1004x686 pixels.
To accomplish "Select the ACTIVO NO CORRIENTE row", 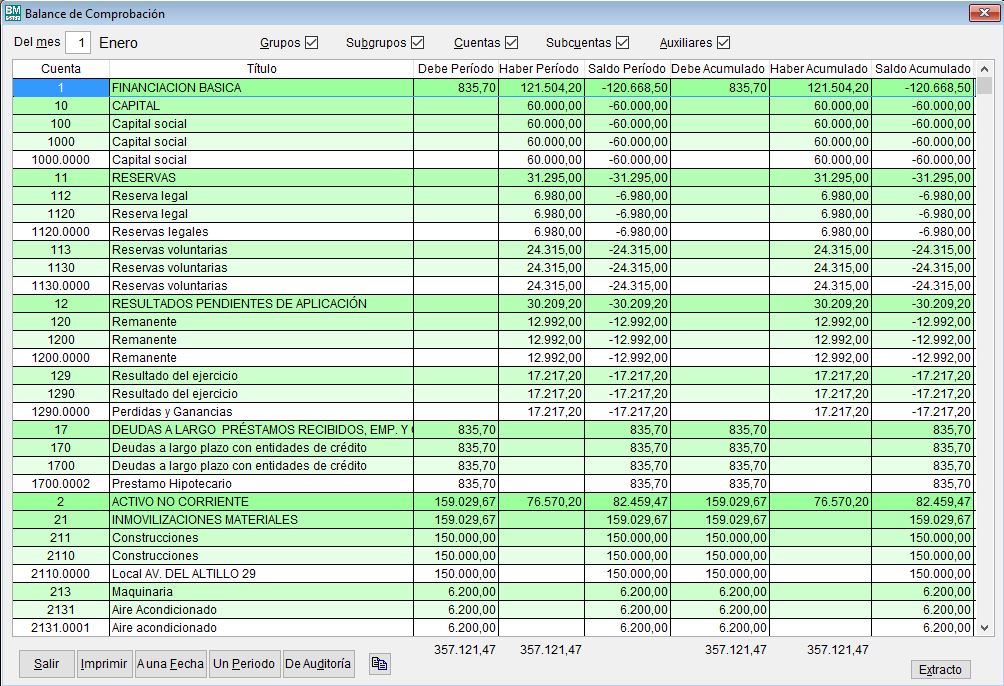I will click(260, 502).
